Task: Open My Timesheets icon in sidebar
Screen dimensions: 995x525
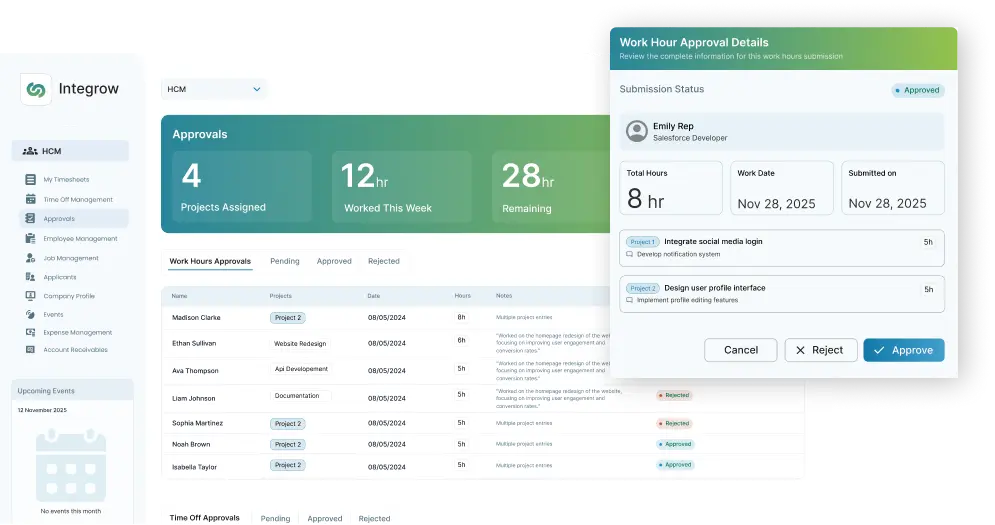Action: tap(30, 180)
